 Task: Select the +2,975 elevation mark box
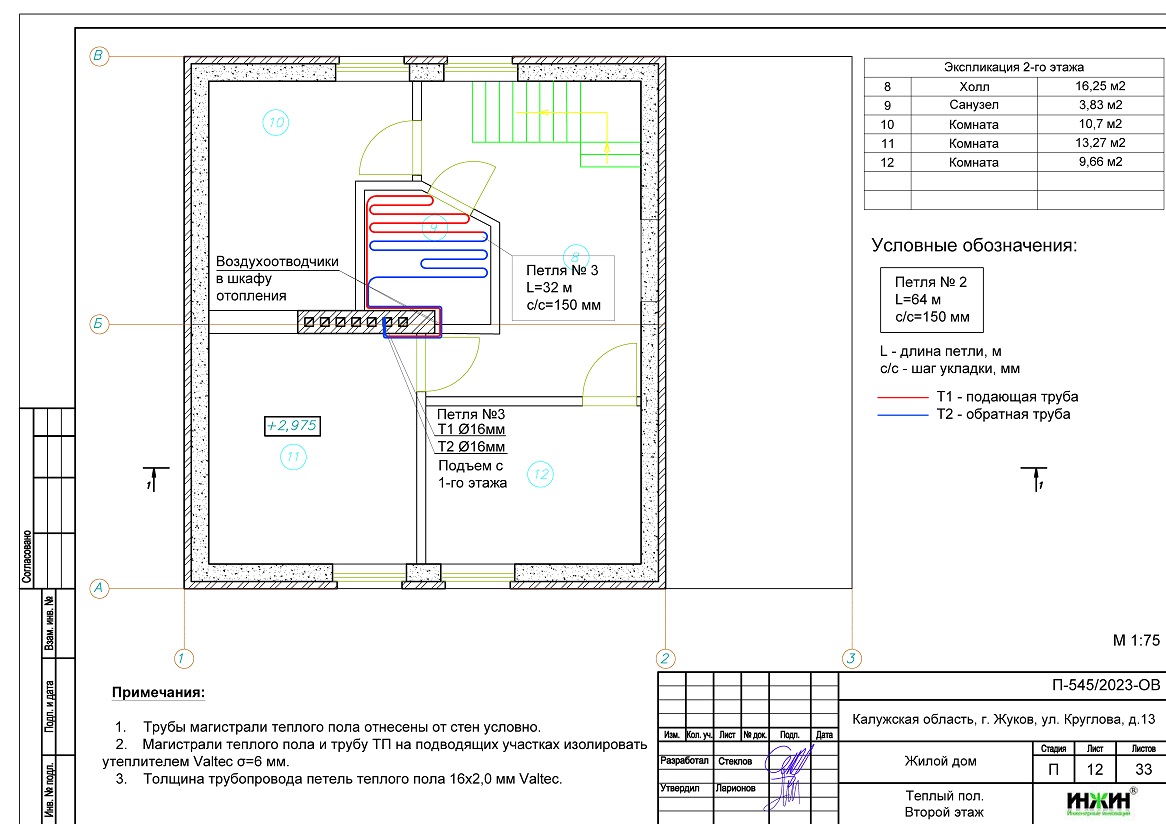click(291, 426)
